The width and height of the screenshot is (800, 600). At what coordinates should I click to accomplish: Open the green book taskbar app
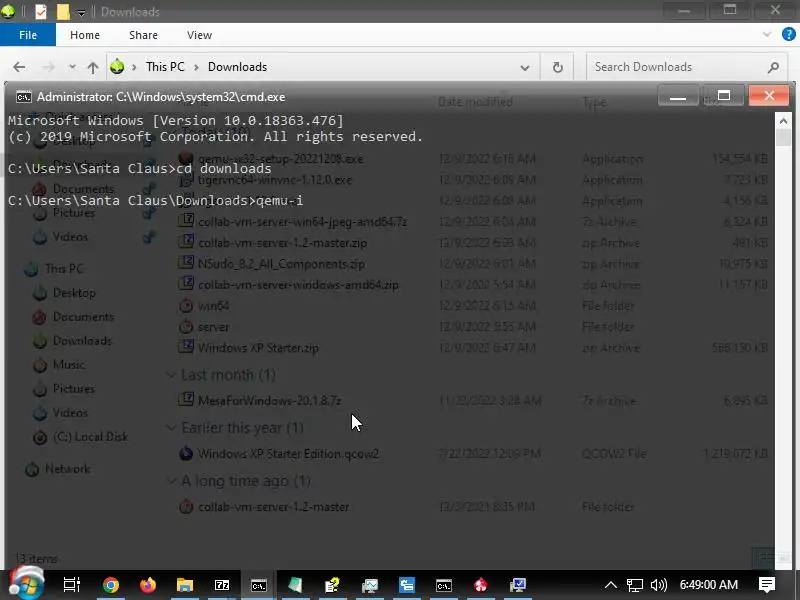[295, 585]
